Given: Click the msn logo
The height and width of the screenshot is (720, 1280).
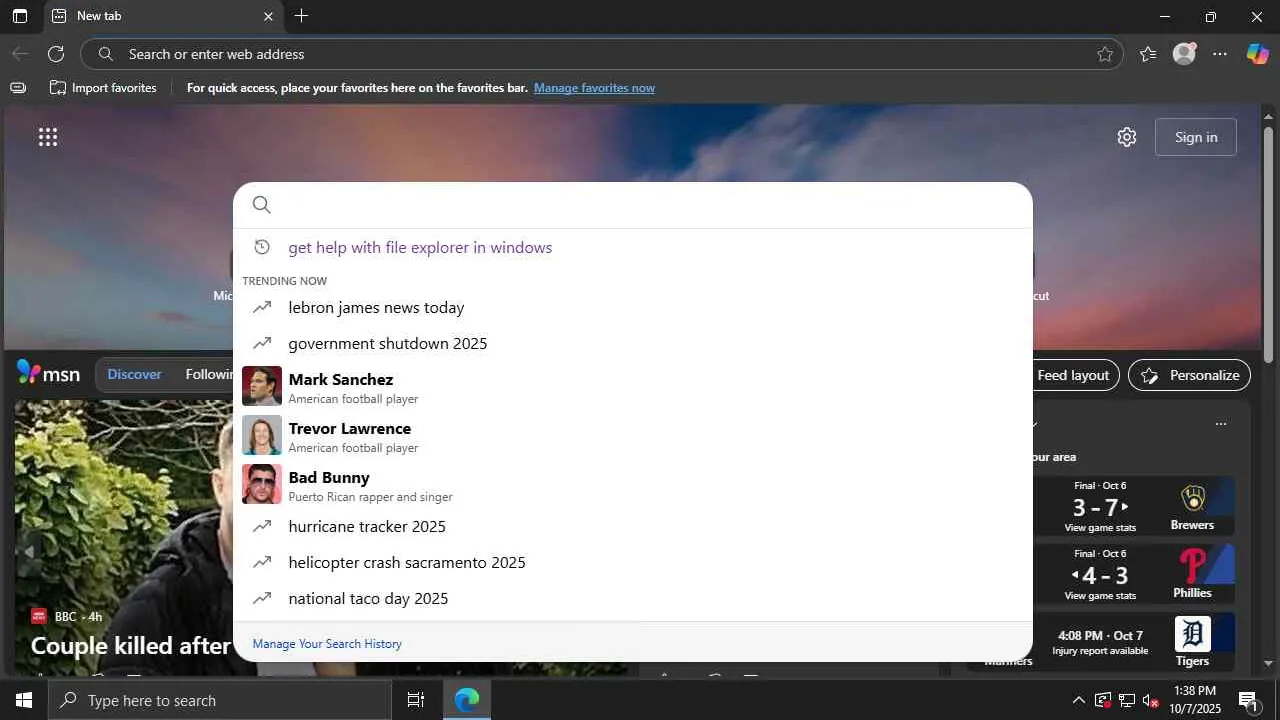Looking at the screenshot, I should click(48, 373).
